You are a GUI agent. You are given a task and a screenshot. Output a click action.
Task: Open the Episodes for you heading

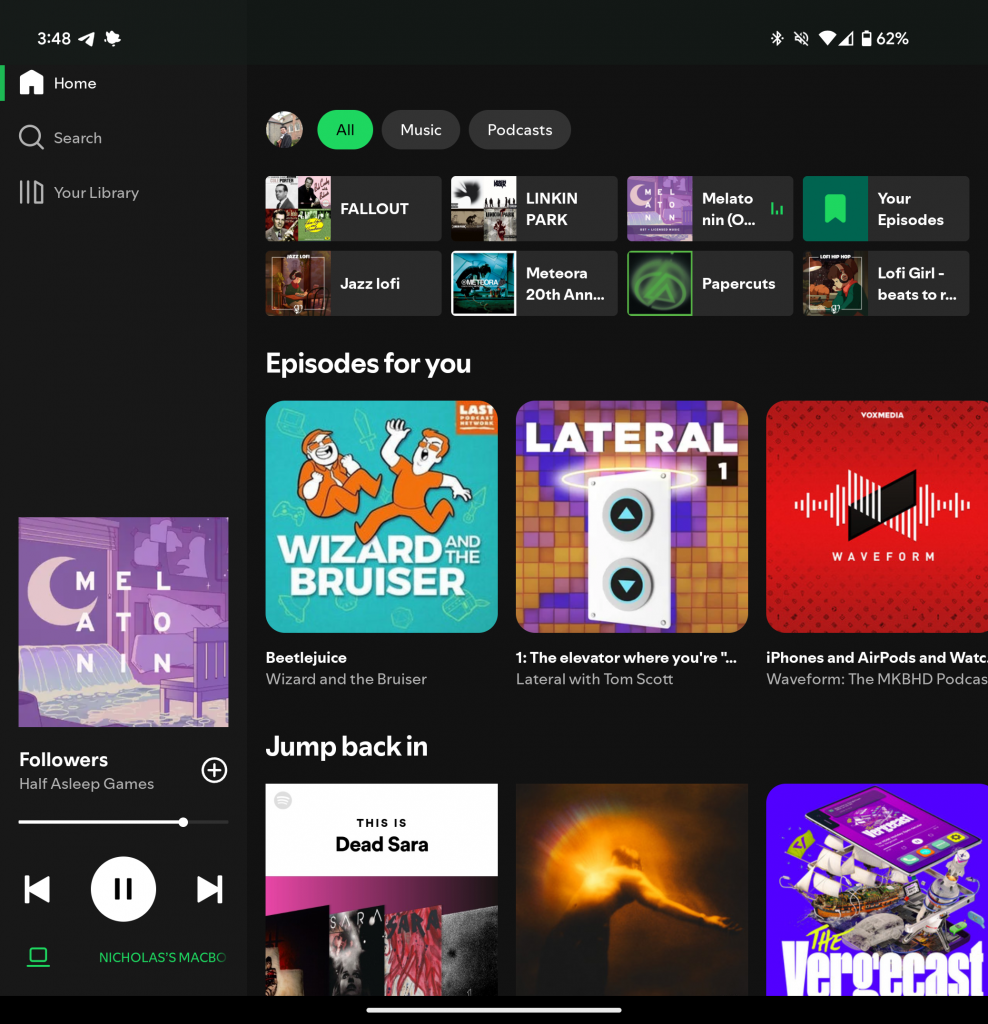368,363
